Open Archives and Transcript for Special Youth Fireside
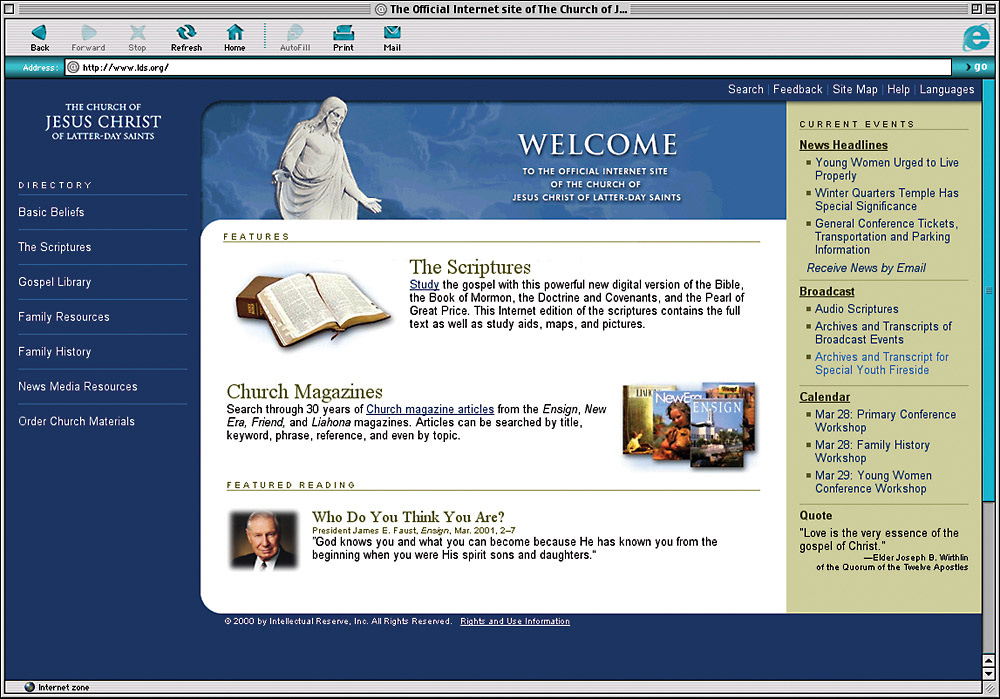Image resolution: width=1000 pixels, height=699 pixels. coord(881,364)
